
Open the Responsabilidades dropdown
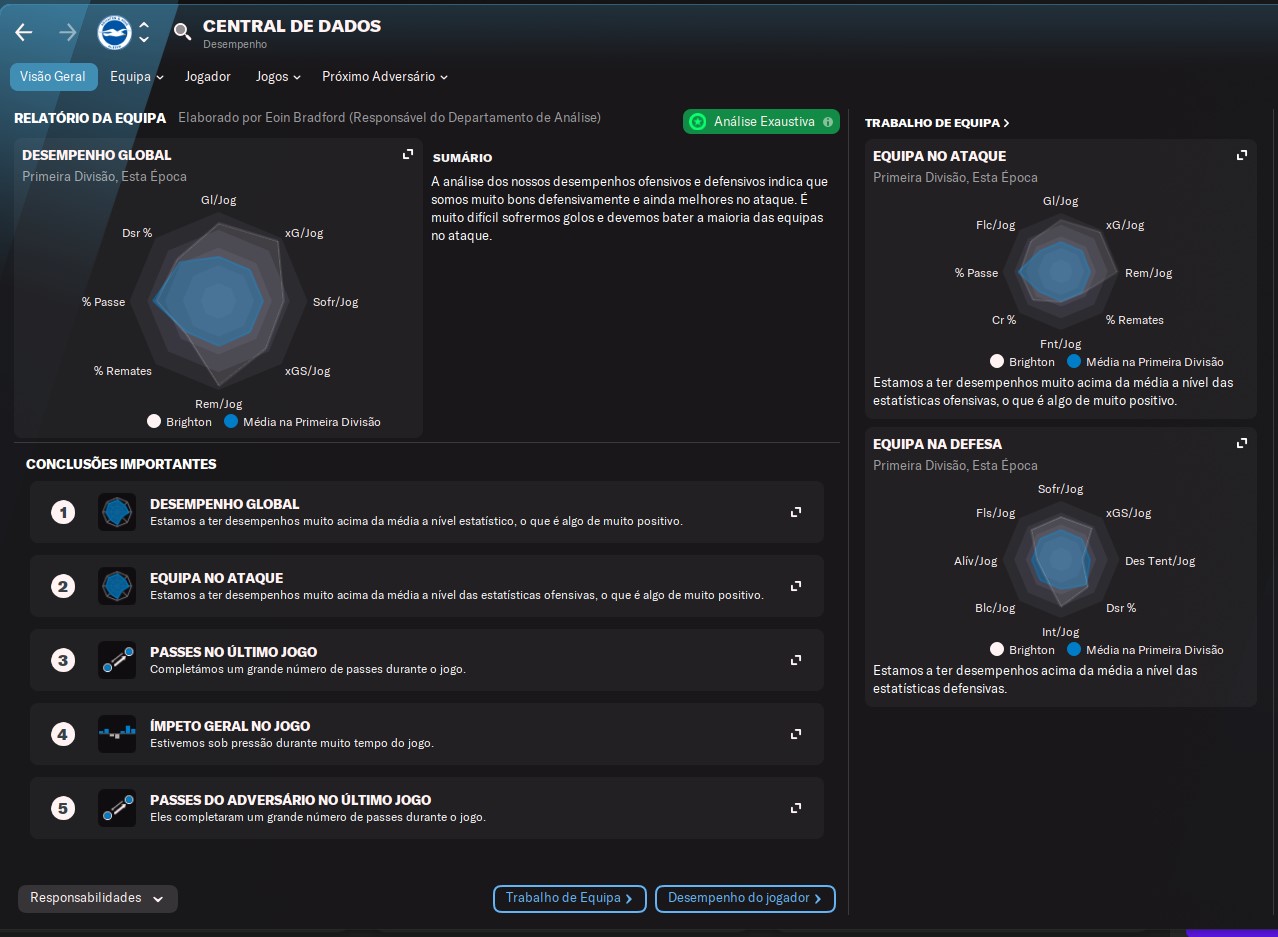pyautogui.click(x=97, y=898)
